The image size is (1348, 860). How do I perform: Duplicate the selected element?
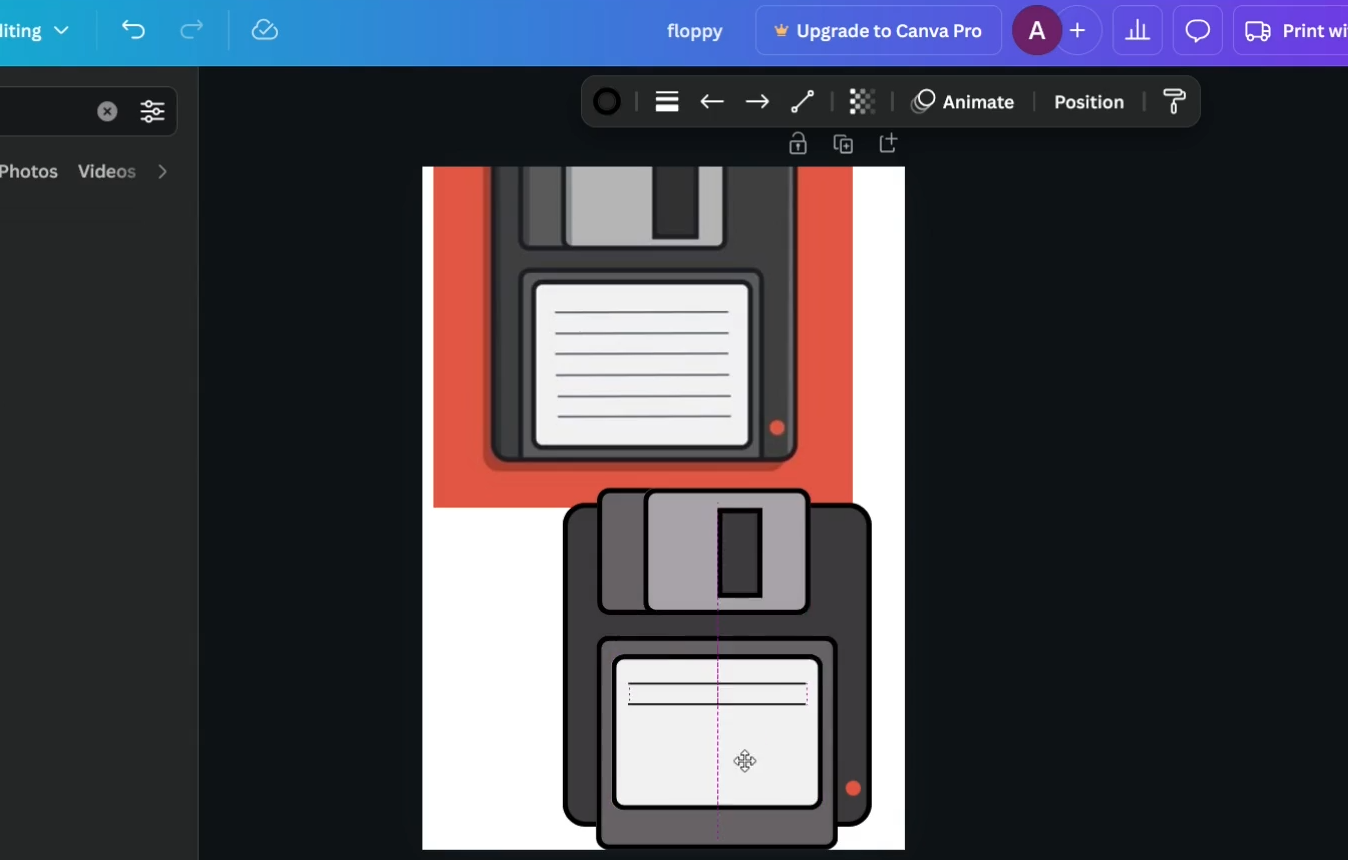click(x=843, y=143)
